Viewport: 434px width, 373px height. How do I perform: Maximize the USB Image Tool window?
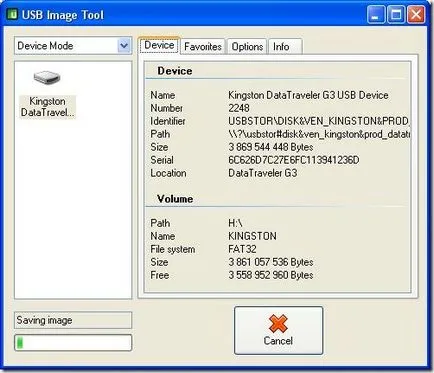tap(396, 15)
